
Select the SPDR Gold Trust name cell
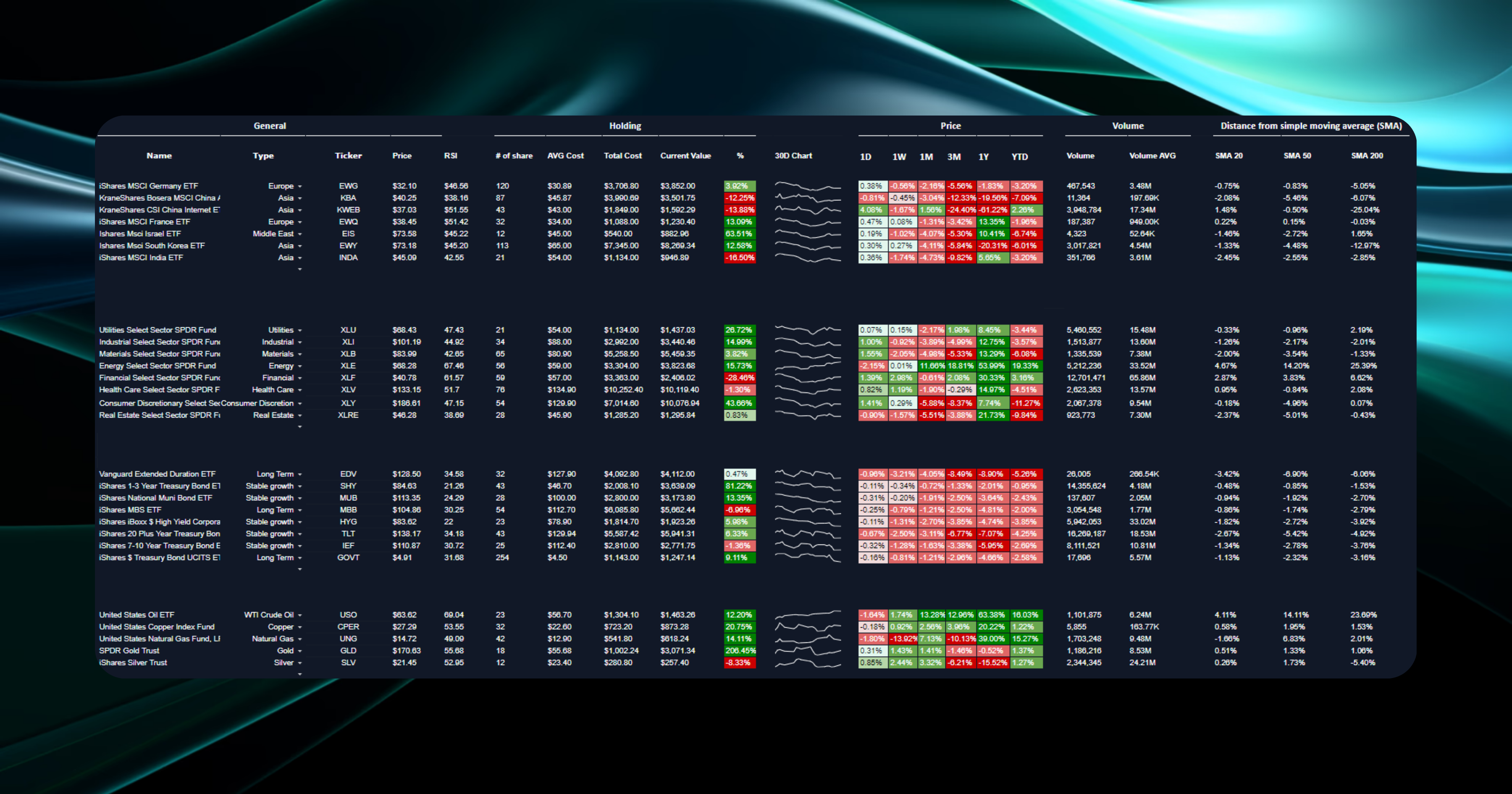129,651
